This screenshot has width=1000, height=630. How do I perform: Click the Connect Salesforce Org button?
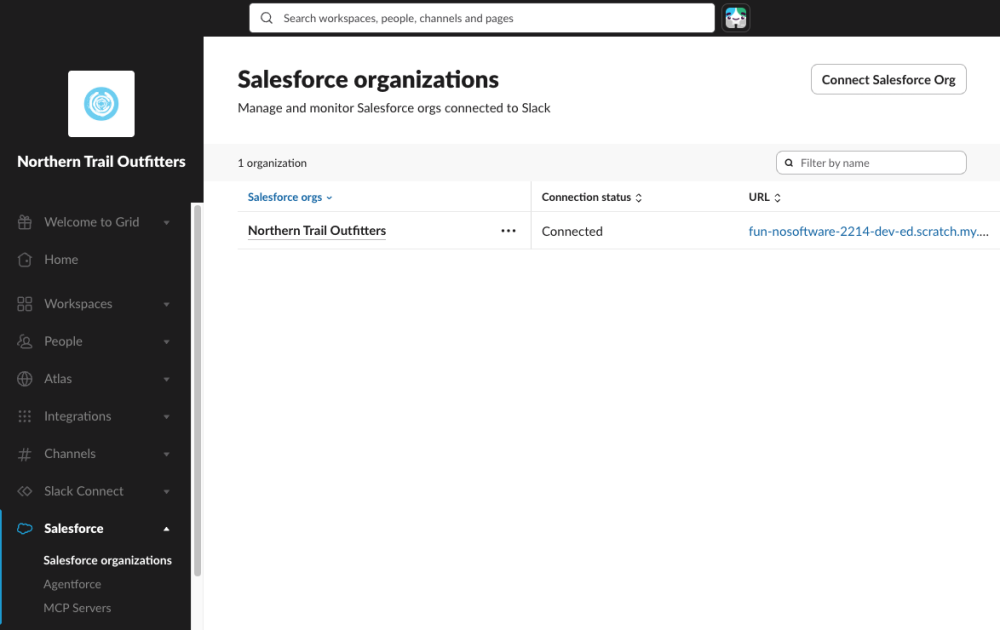(x=888, y=80)
